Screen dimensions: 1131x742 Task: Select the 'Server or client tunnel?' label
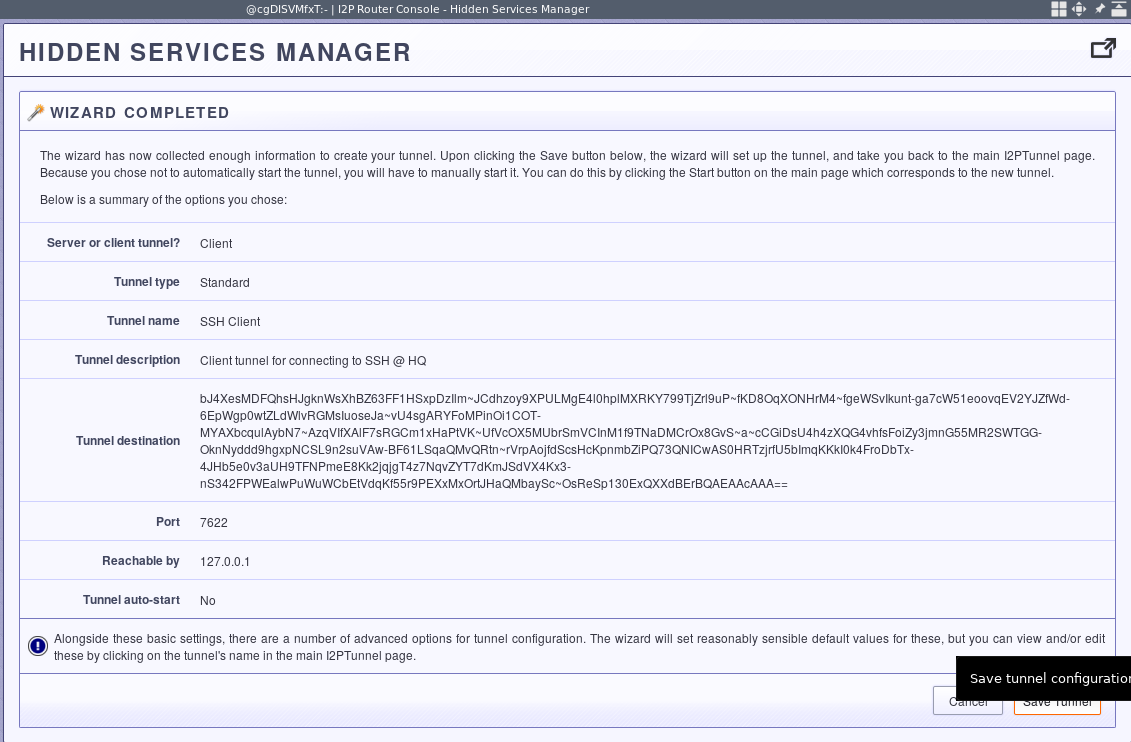(113, 243)
